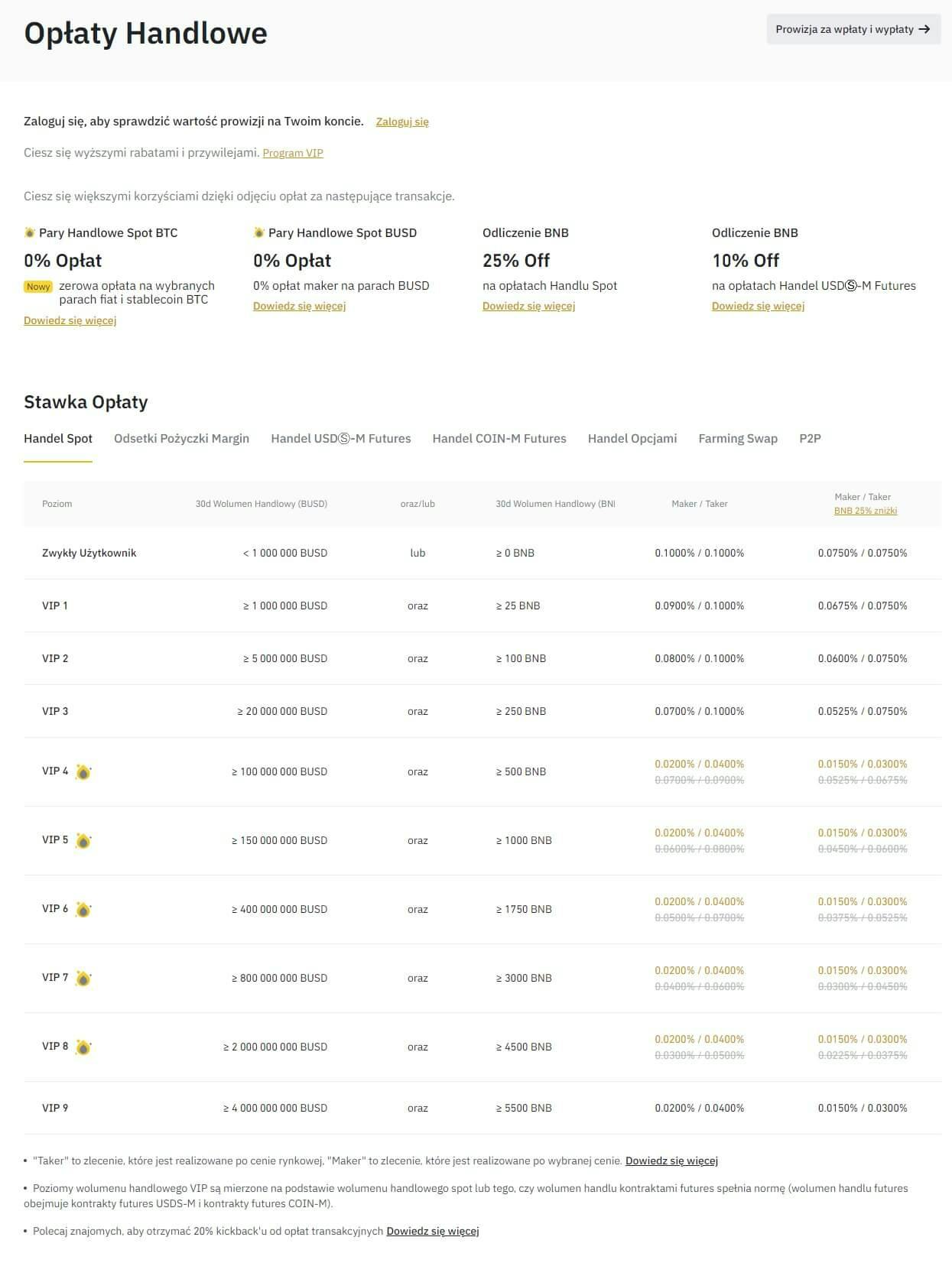The width and height of the screenshot is (952, 1263).
Task: Click the flame icon next to VIP 6
Action: point(83,910)
